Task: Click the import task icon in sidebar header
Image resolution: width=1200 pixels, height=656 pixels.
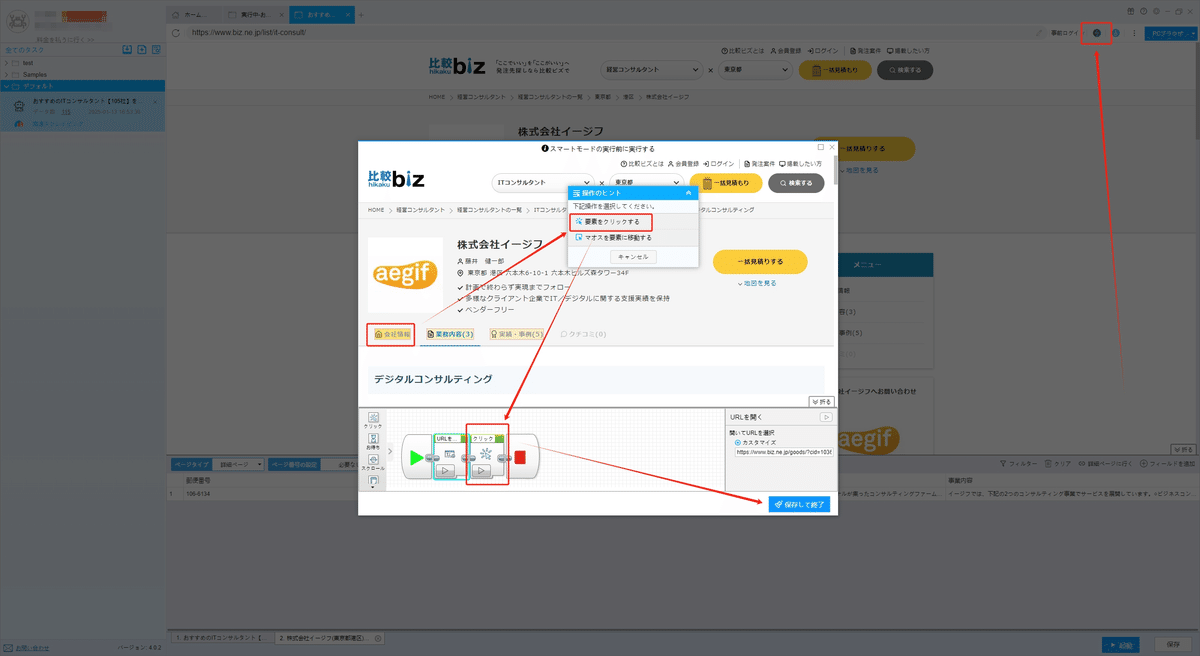Action: (127, 49)
